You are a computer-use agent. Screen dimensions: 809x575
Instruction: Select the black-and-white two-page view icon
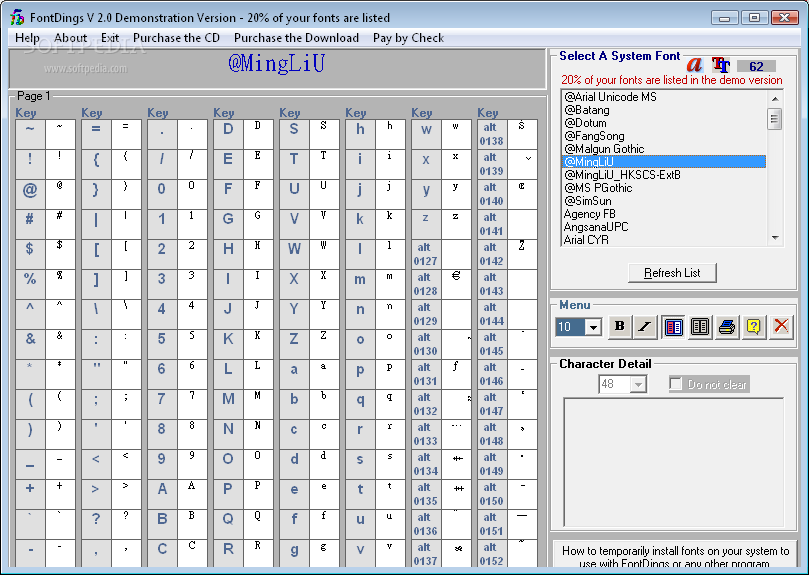pyautogui.click(x=700, y=327)
